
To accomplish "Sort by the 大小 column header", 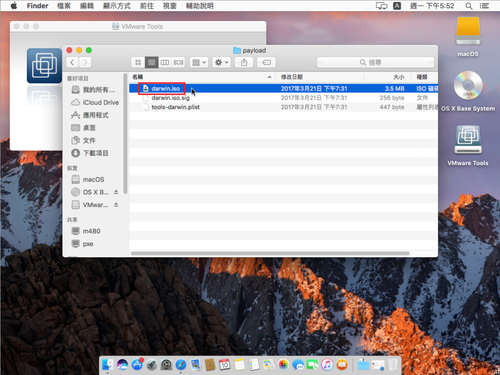I will click(x=399, y=77).
